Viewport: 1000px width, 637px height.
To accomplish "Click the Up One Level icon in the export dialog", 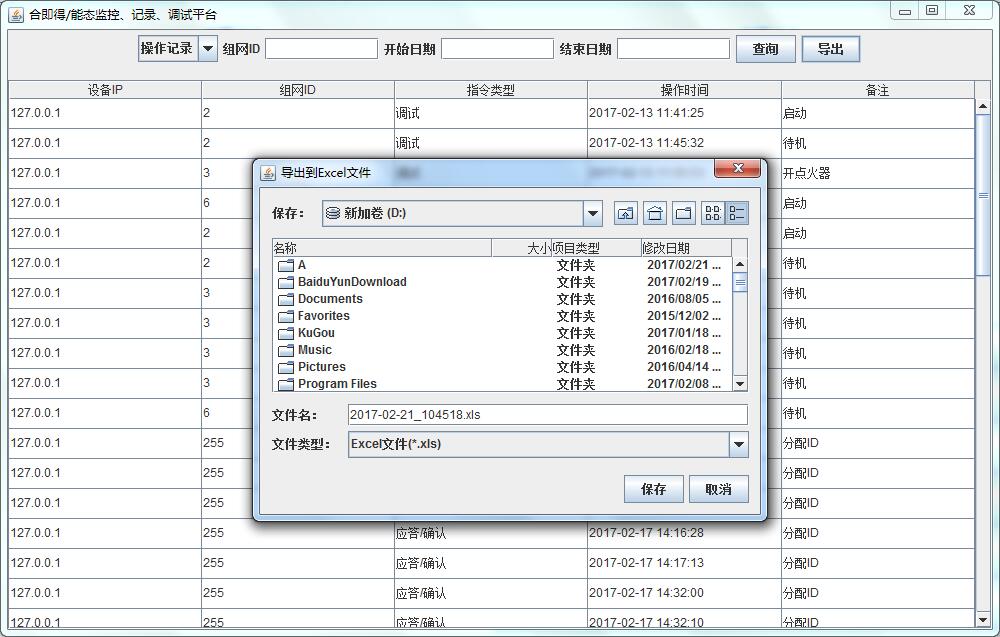I will [626, 212].
